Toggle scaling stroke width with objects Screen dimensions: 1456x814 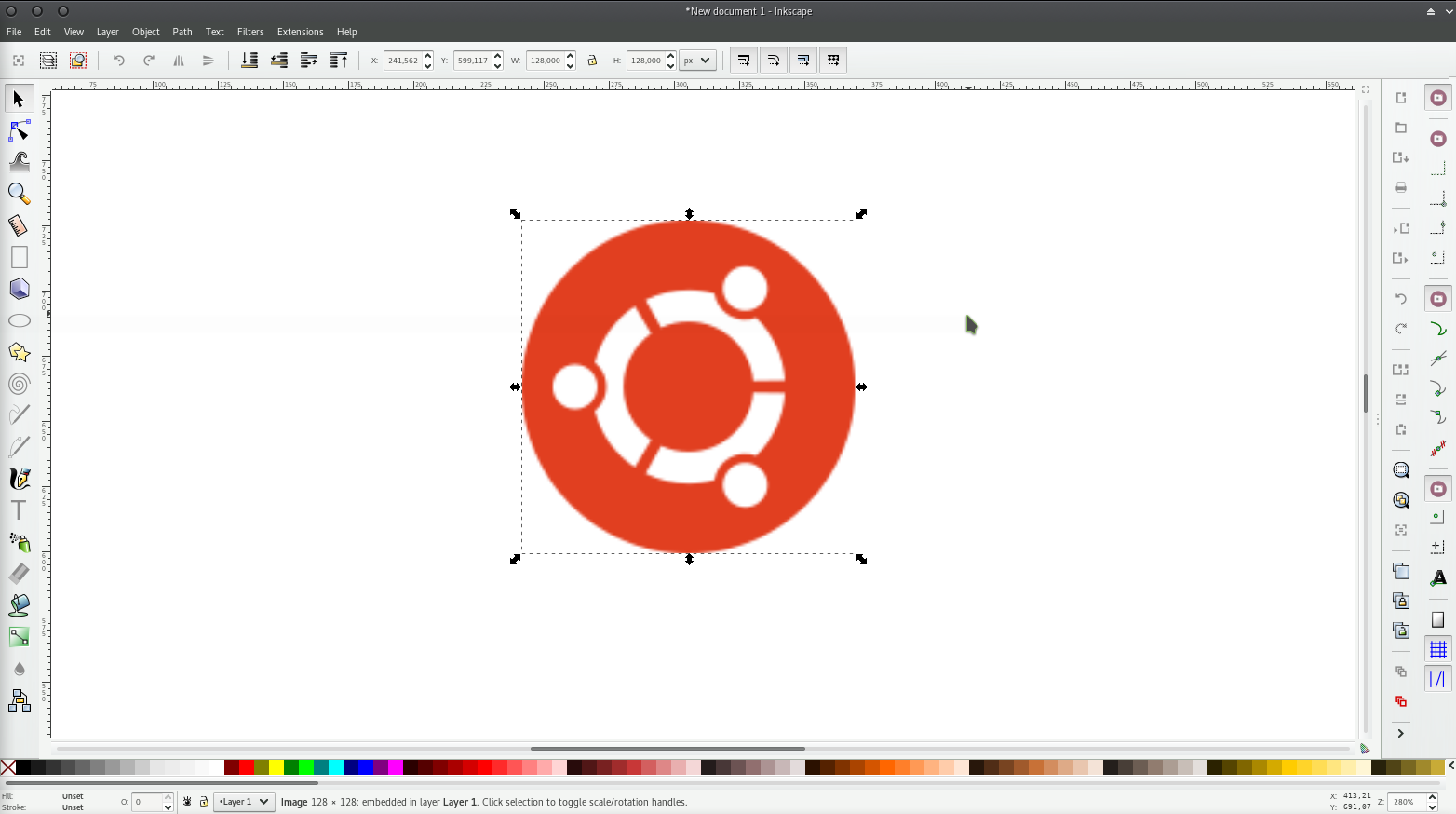(744, 61)
